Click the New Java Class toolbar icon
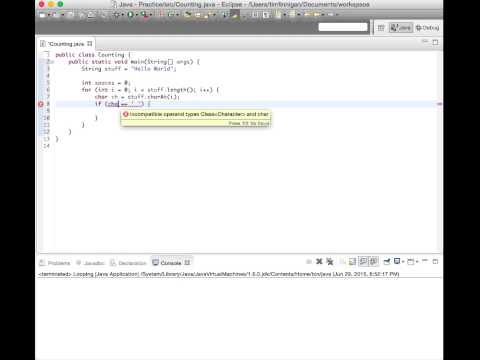This screenshot has height=360, width=480. pos(171,15)
